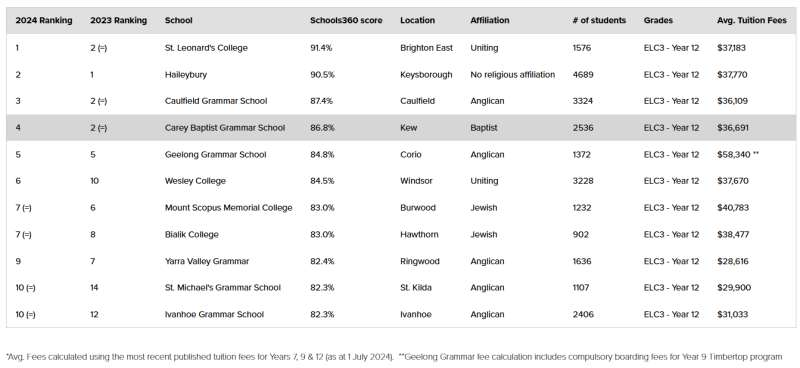Select Yarra Valley Grammar school name
800x368 pixels.
[x=207, y=261]
